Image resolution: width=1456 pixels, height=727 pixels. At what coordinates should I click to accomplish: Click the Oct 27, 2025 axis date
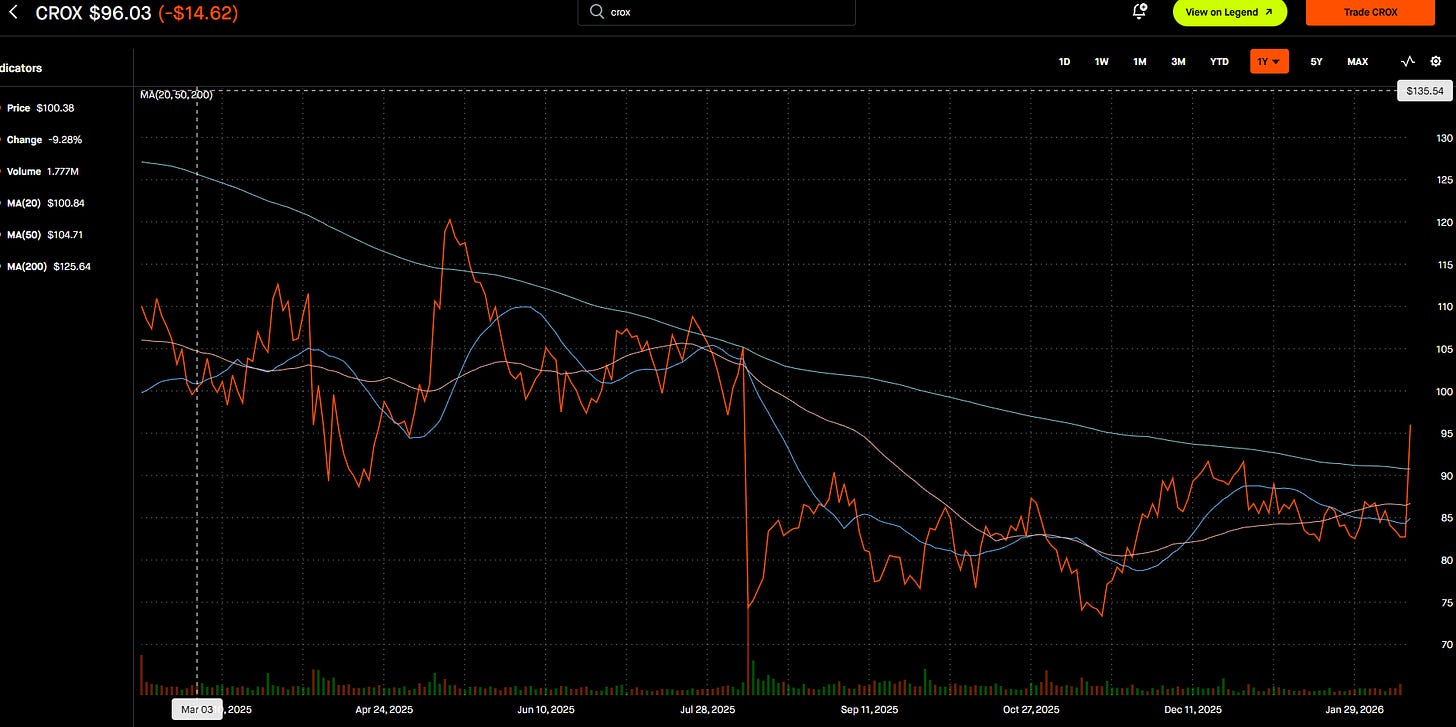point(1031,709)
